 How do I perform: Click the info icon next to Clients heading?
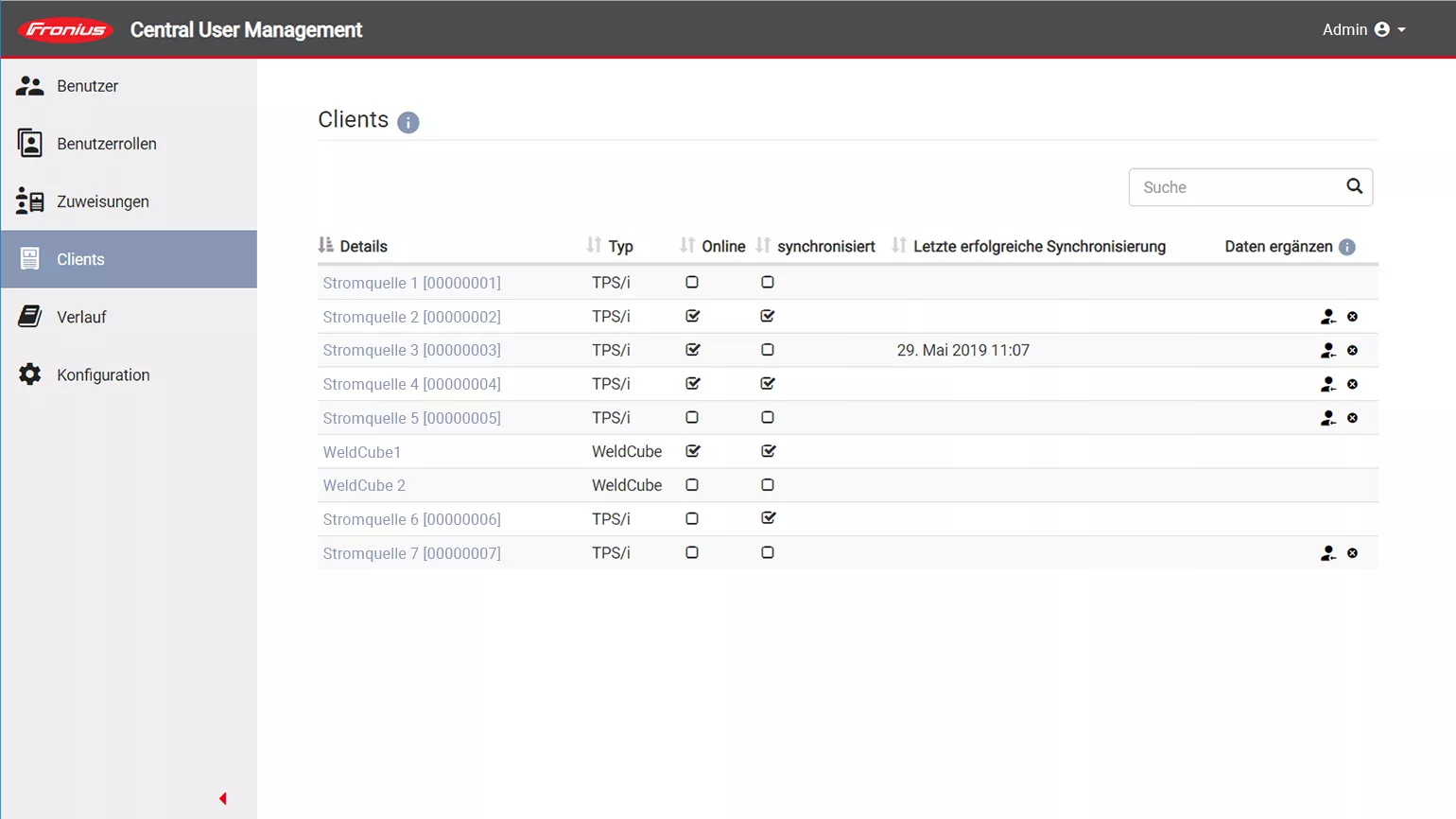click(x=407, y=122)
